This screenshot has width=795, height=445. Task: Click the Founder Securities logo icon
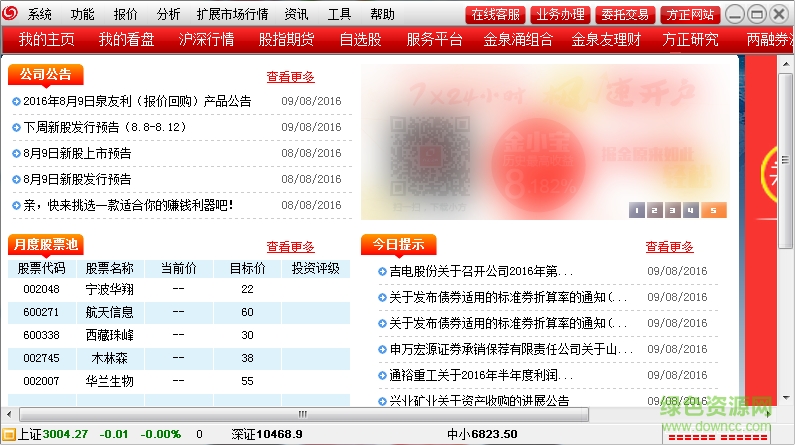pyautogui.click(x=9, y=13)
